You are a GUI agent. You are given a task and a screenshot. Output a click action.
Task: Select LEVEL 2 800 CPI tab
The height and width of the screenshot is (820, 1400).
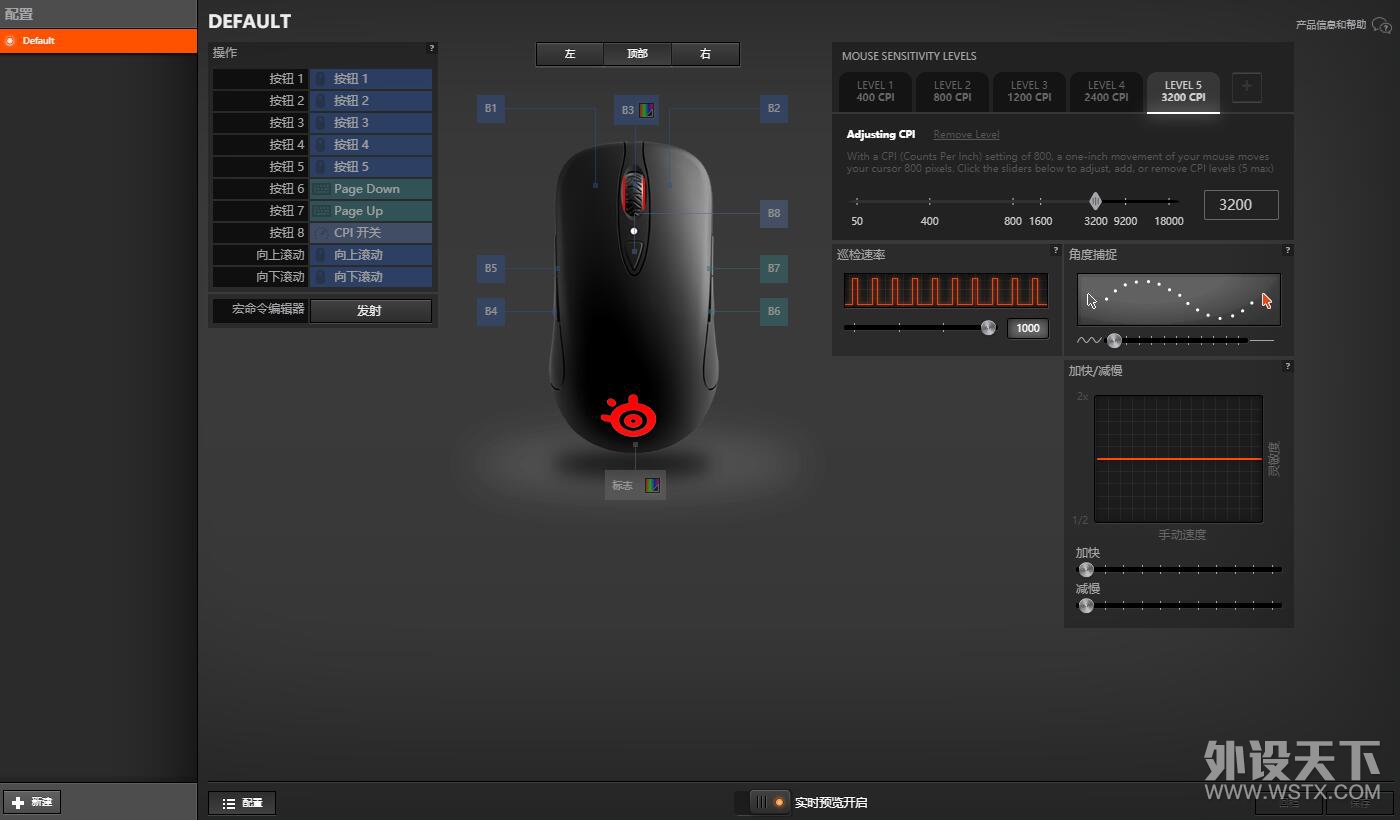click(x=952, y=92)
